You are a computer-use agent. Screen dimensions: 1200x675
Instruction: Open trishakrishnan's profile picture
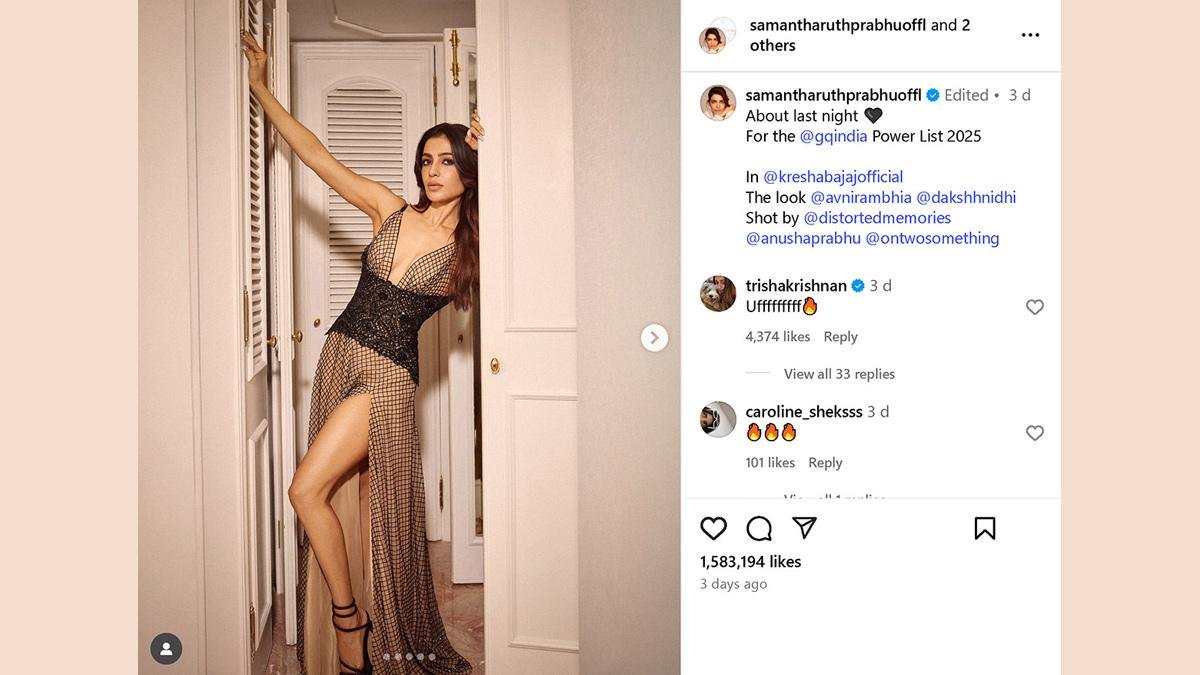(718, 294)
